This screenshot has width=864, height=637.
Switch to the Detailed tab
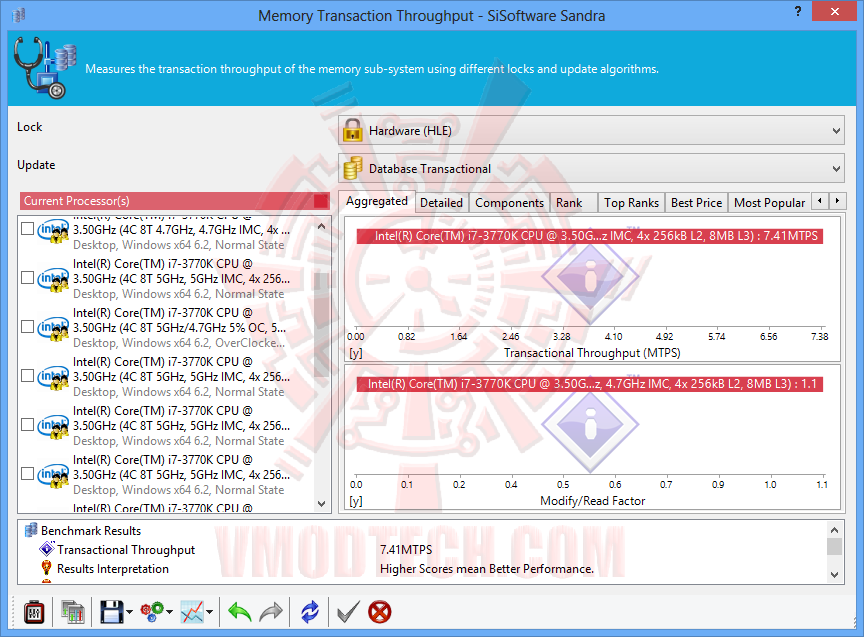point(441,203)
